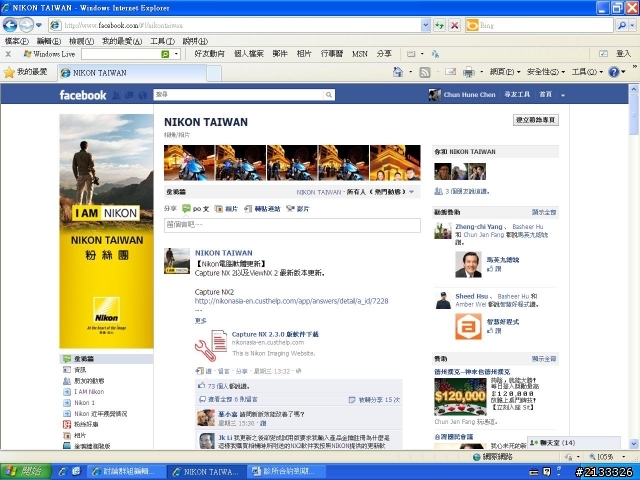The height and width of the screenshot is (480, 640).
Task: Click the Windows Live sign-in 登入 button
Action: (x=623, y=54)
